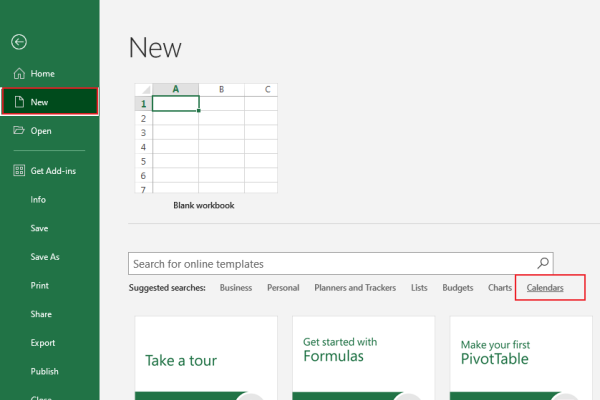
Task: Open the Print page
Action: (x=39, y=285)
